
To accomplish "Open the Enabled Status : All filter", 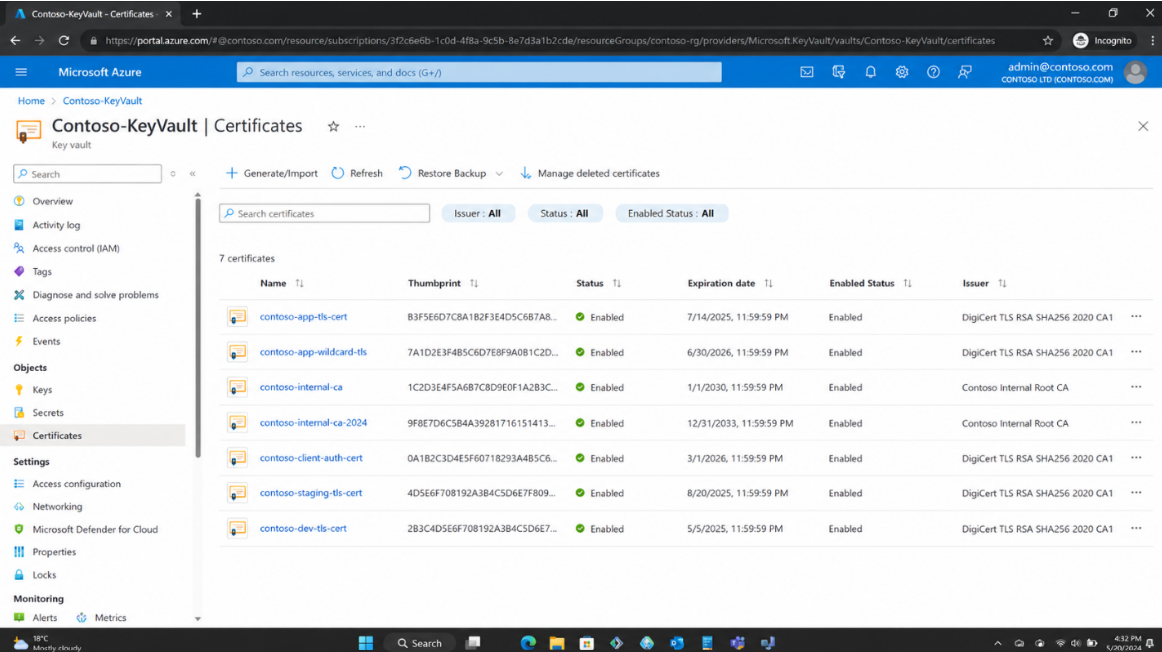I will pos(671,213).
